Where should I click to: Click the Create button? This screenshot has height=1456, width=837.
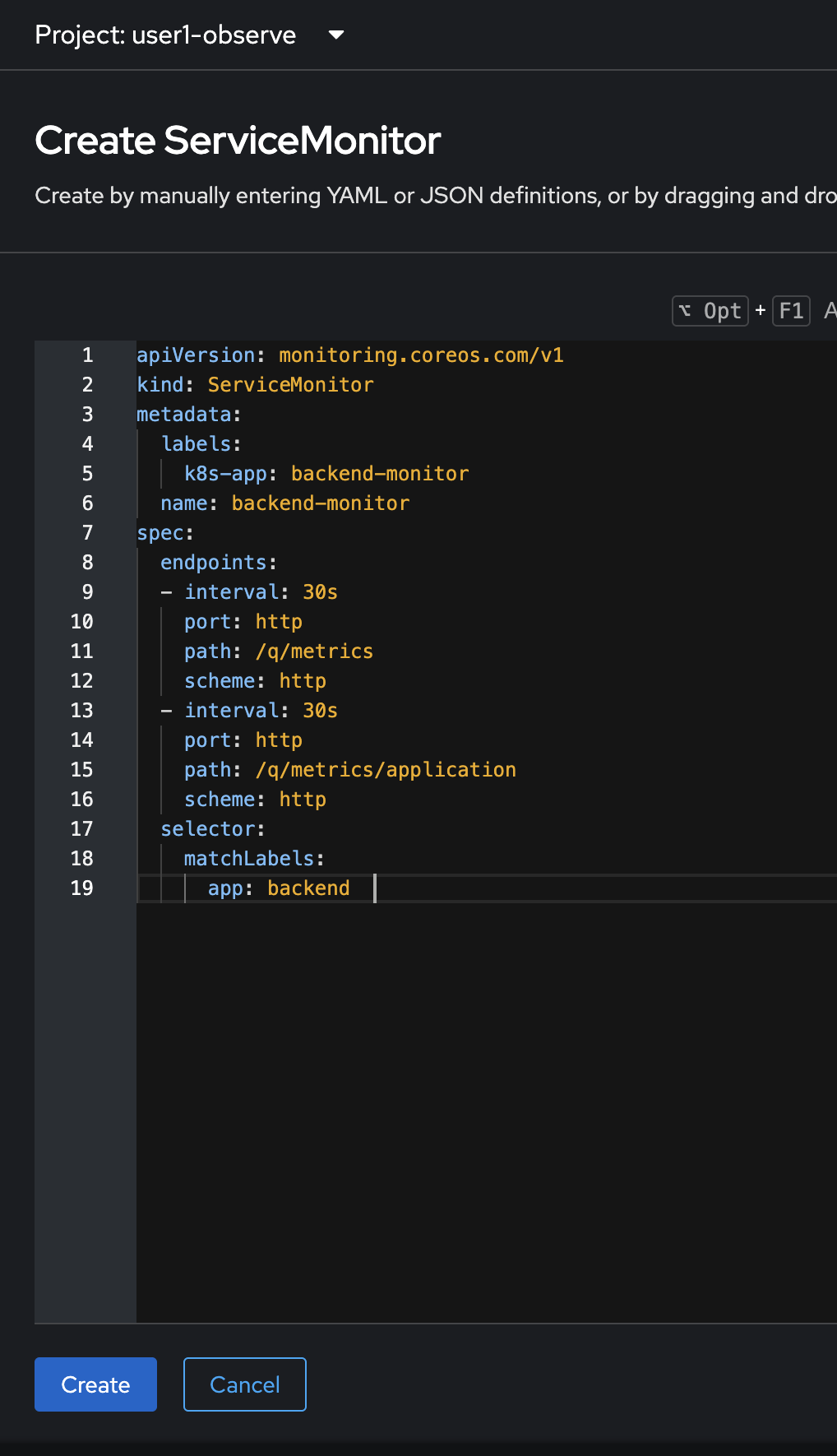point(95,1384)
